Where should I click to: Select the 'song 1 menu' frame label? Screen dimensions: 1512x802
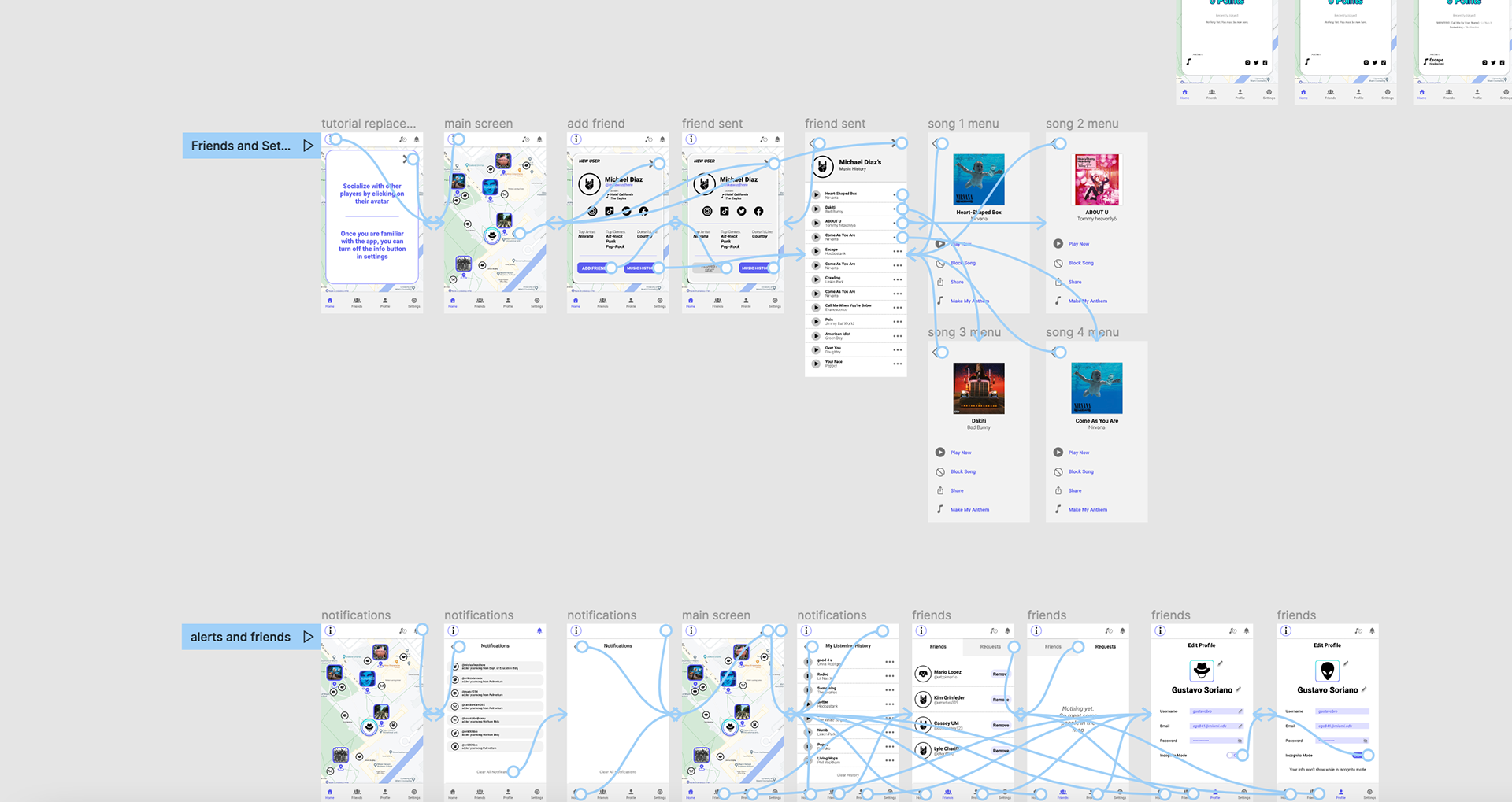point(963,124)
